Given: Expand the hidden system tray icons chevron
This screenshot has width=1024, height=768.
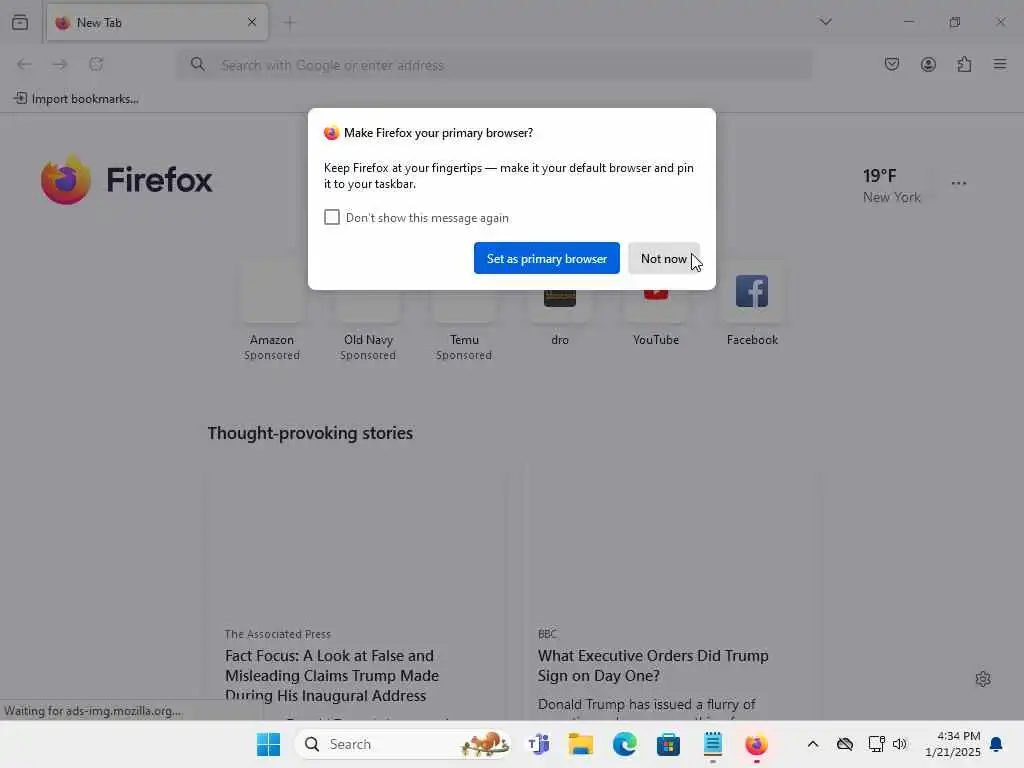Looking at the screenshot, I should click(x=812, y=744).
